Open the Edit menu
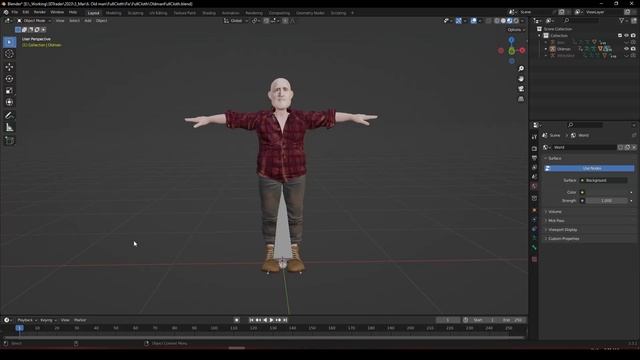The height and width of the screenshot is (360, 640). [26, 12]
